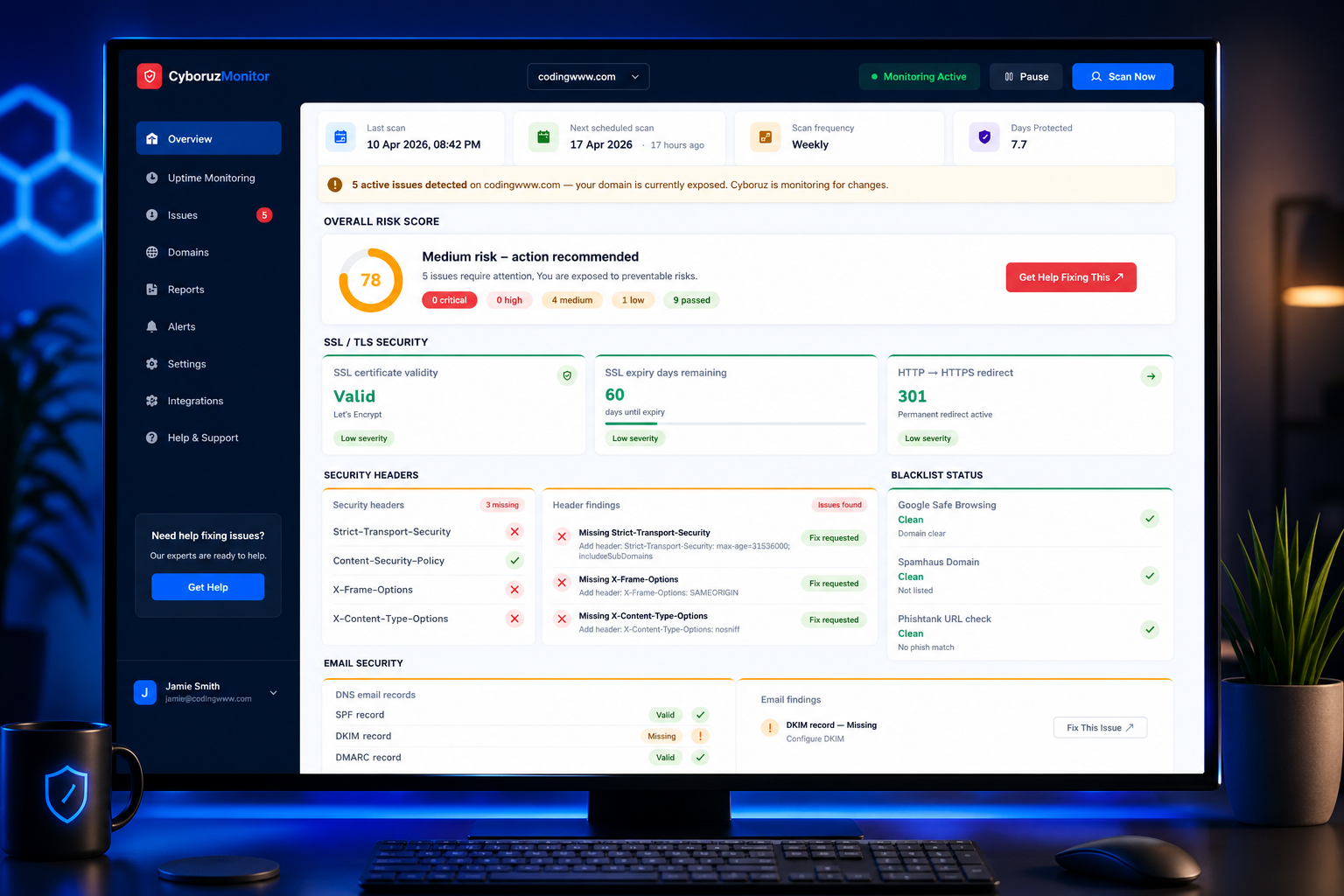This screenshot has height=896, width=1344.
Task: Open the Reports icon in sidebar
Action: 152,289
